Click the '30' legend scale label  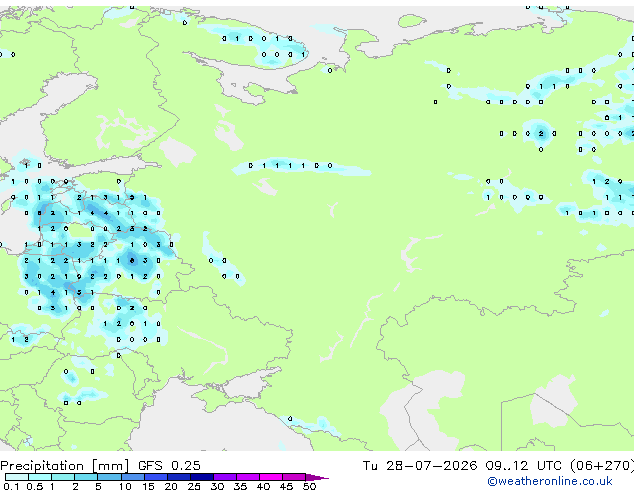point(217,486)
